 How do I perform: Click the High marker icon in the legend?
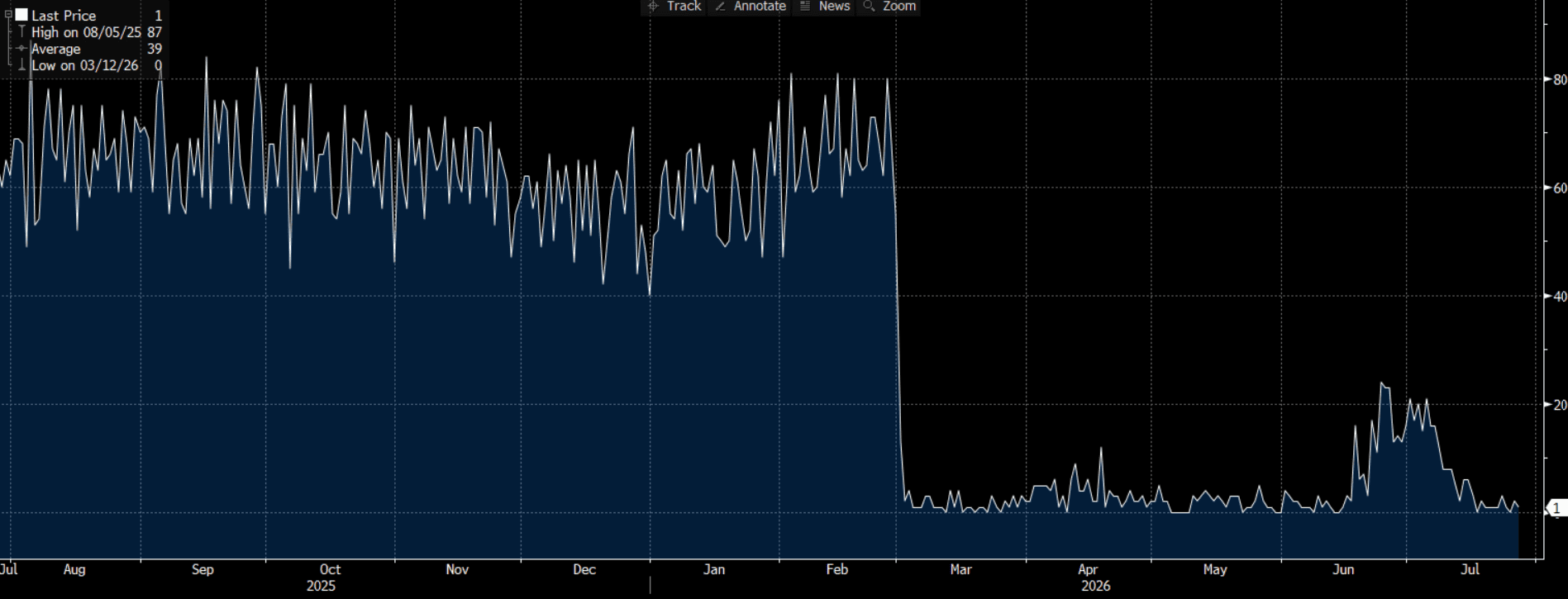[x=21, y=32]
